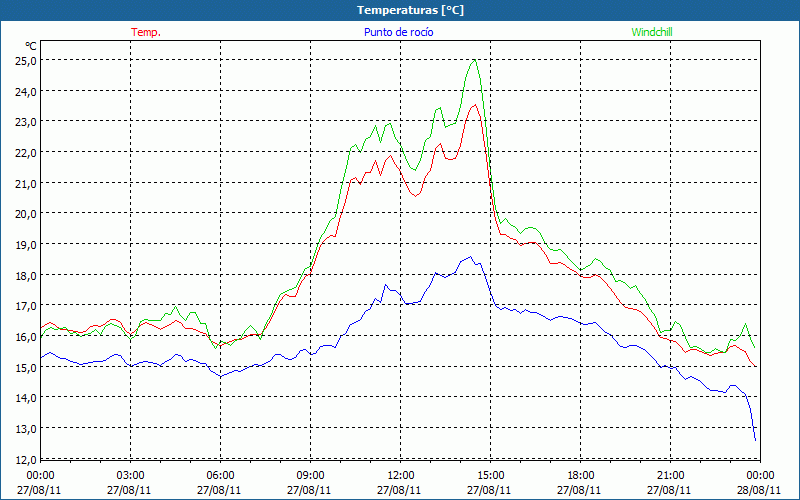The image size is (800, 500).
Task: Select the blue Punto de rocío legend label
Action: 398,32
